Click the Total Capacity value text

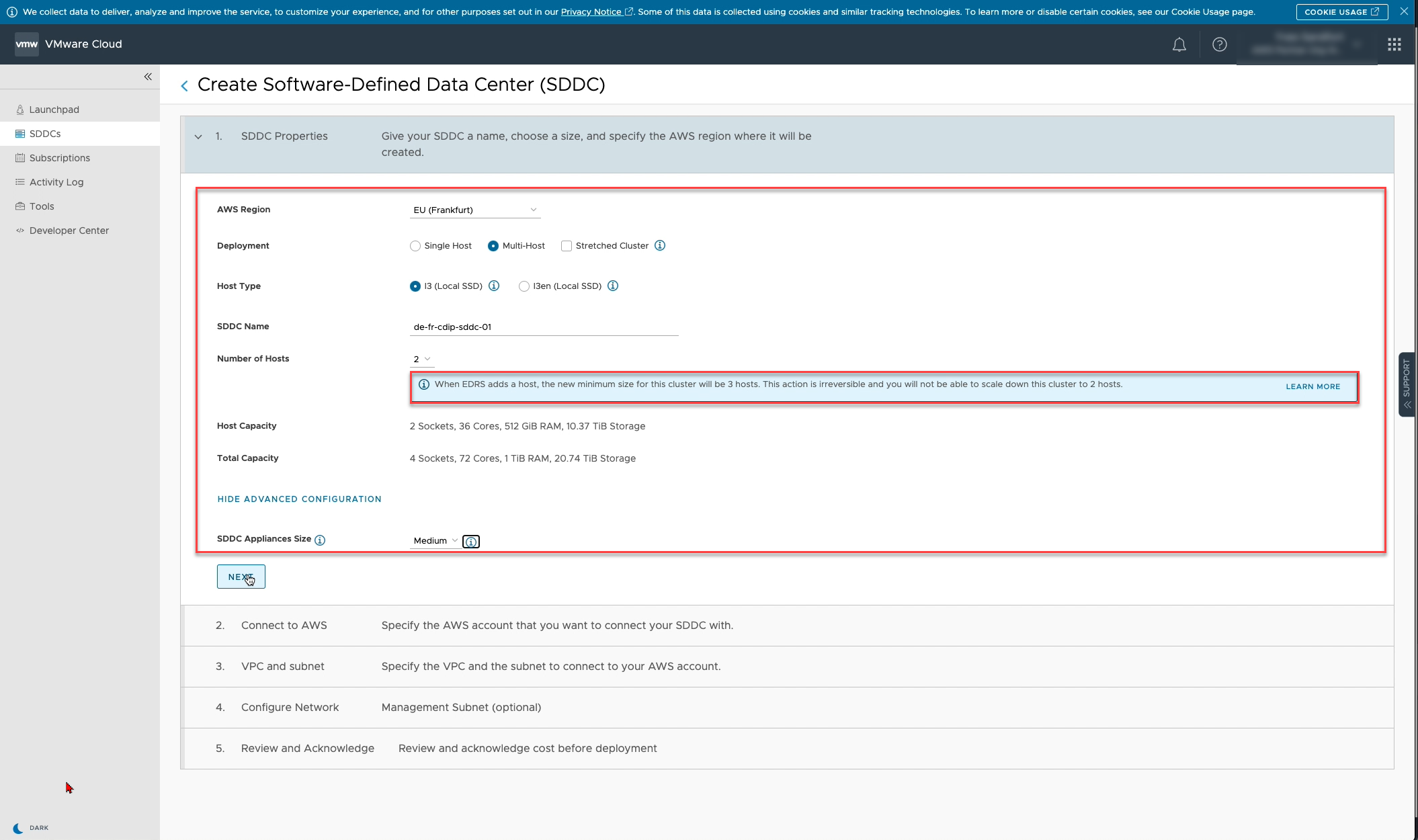tap(523, 458)
